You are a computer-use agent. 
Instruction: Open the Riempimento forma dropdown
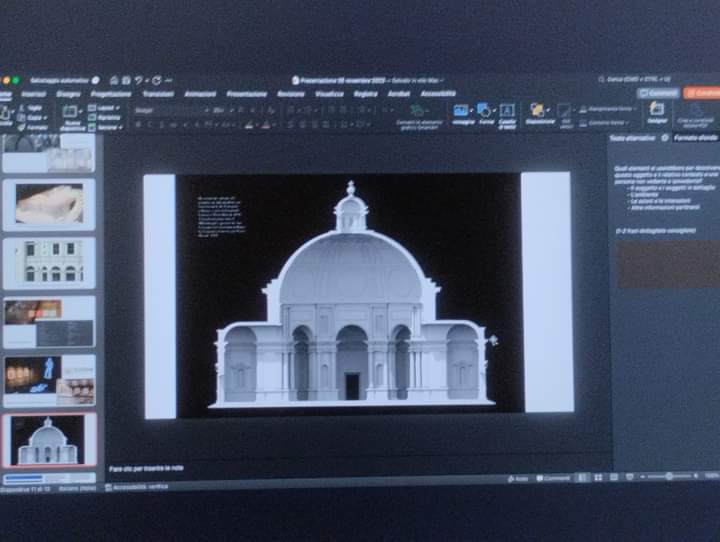(608, 109)
